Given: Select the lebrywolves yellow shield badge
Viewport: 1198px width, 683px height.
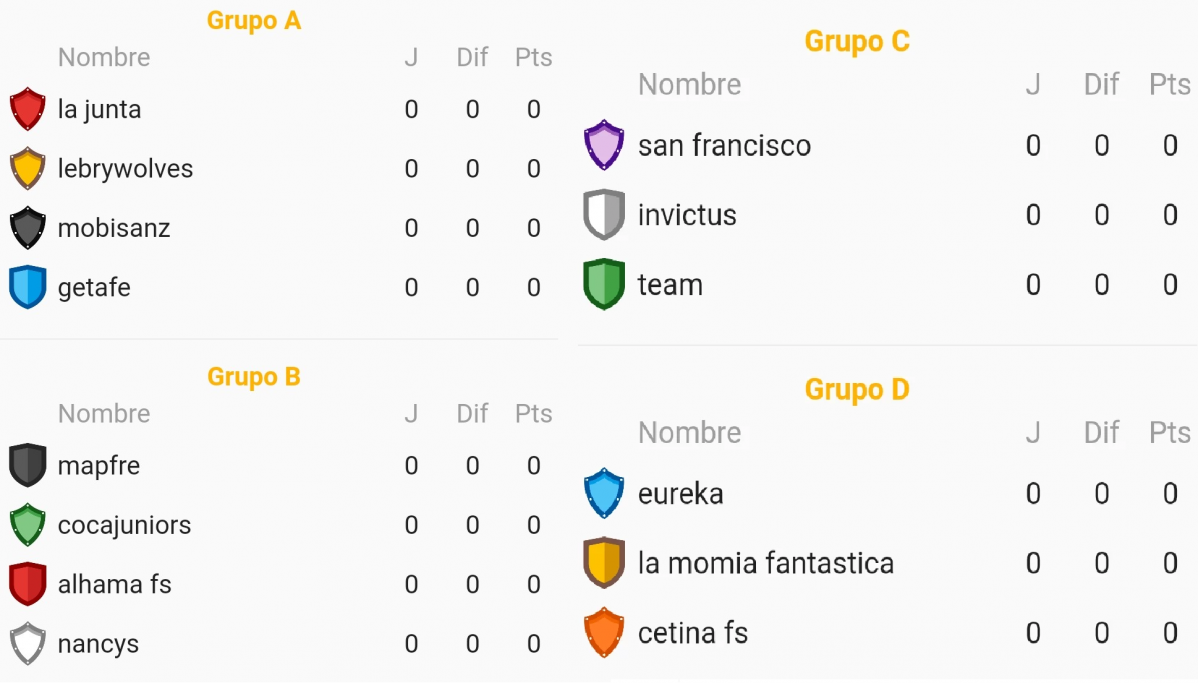Looking at the screenshot, I should coord(28,168).
